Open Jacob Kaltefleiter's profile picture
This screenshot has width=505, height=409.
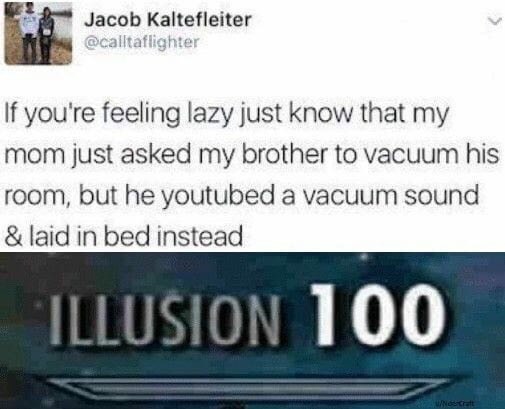38,33
